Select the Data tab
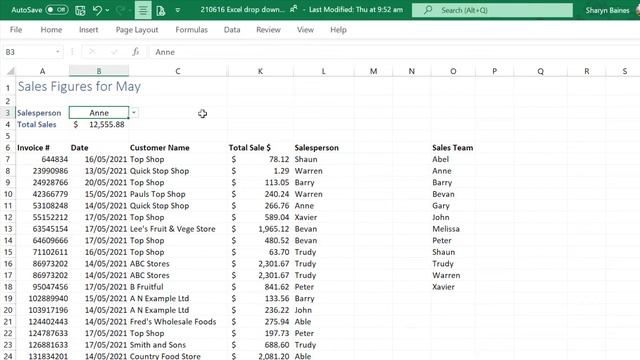The image size is (640, 360). coord(232,30)
